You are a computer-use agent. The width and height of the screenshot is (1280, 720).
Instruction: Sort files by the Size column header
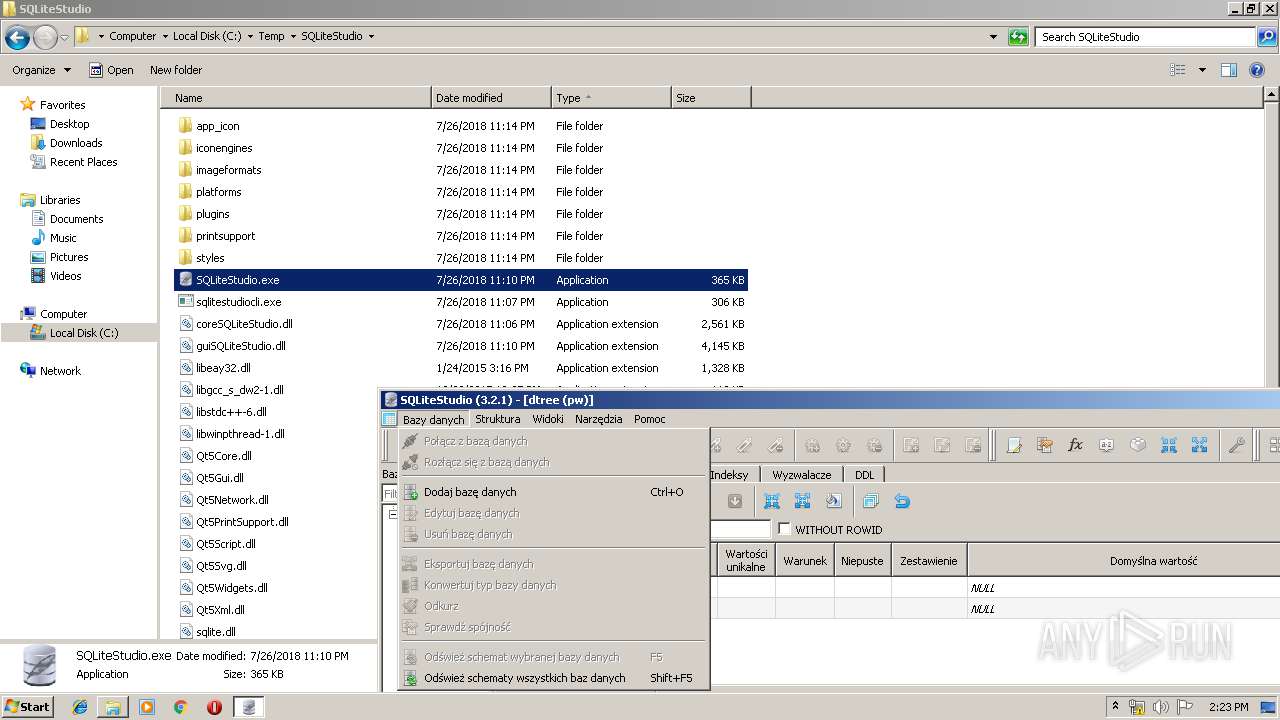[711, 98]
